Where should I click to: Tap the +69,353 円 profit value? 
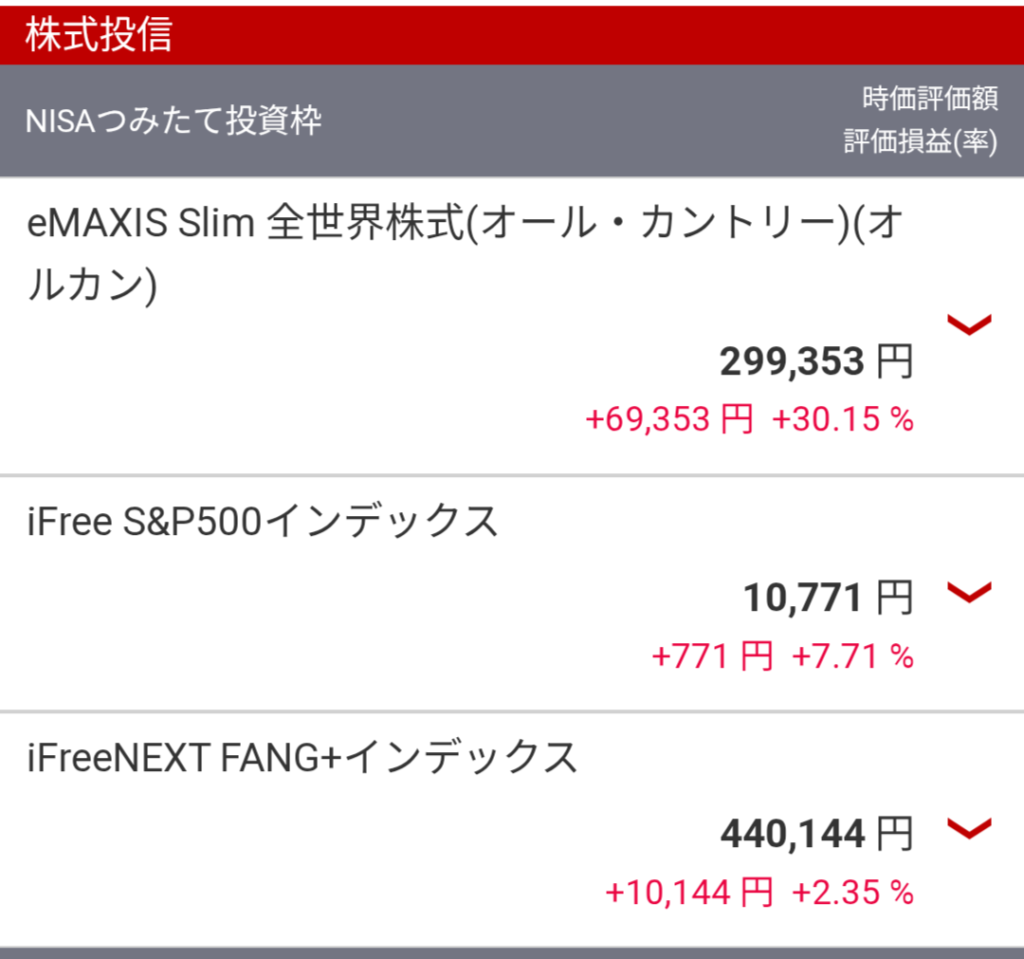(x=669, y=419)
